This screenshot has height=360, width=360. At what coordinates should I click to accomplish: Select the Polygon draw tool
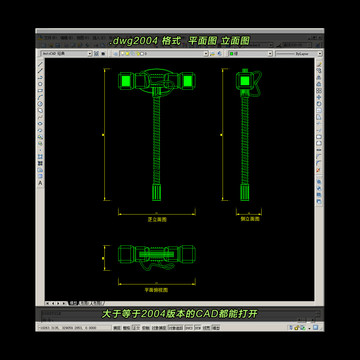pos(40,84)
